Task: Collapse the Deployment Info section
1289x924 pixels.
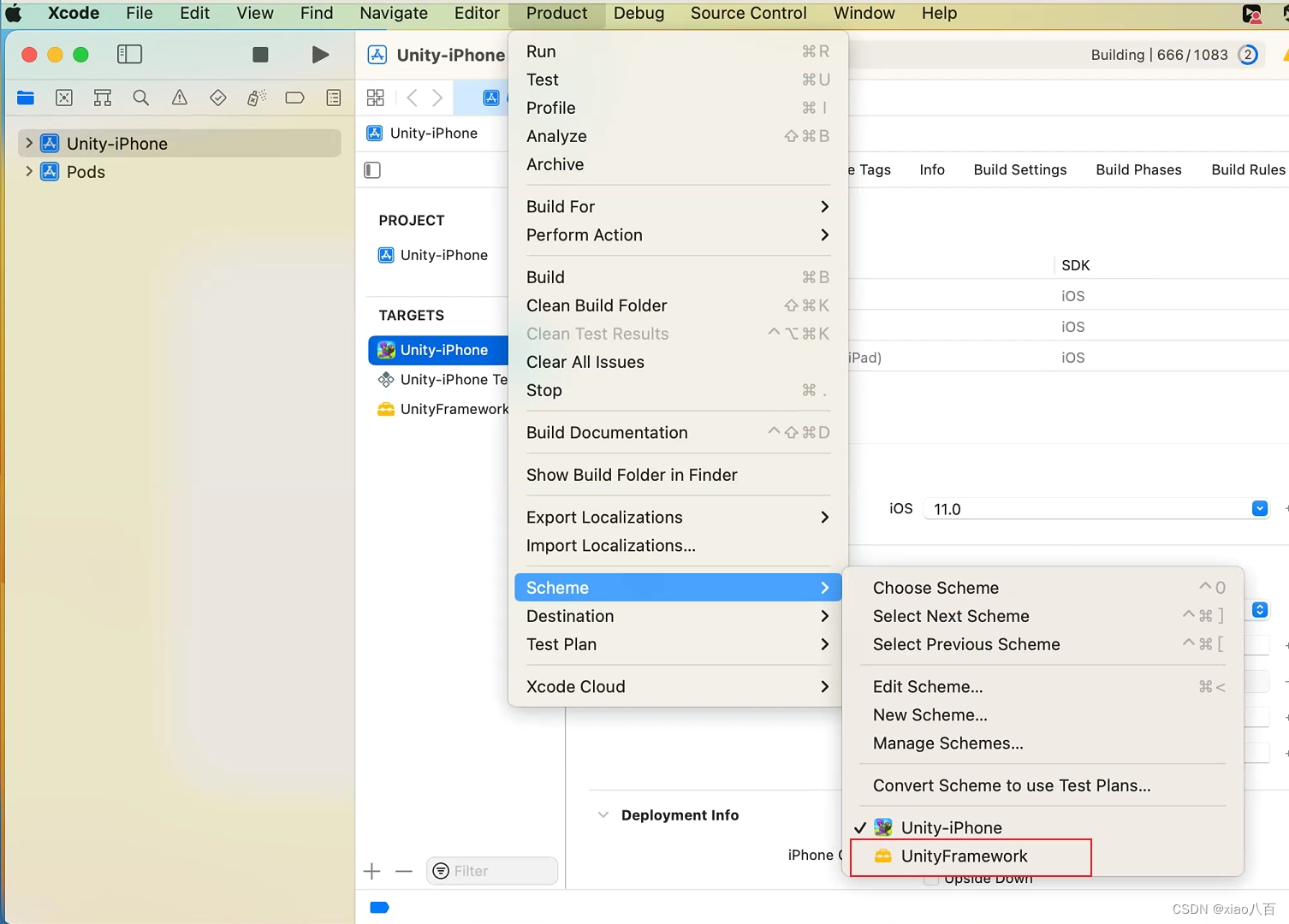Action: [x=603, y=815]
